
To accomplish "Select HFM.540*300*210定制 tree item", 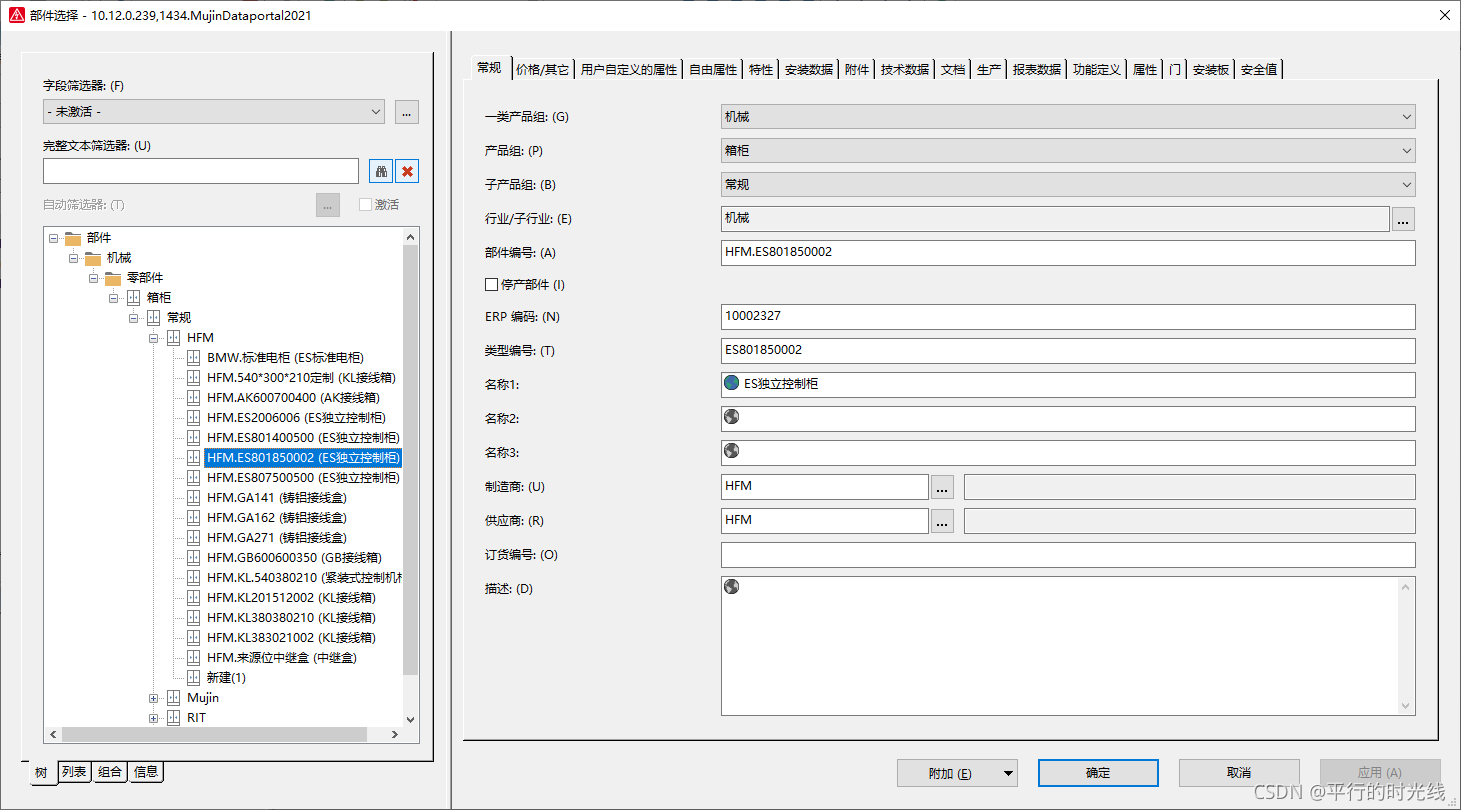I will [301, 378].
